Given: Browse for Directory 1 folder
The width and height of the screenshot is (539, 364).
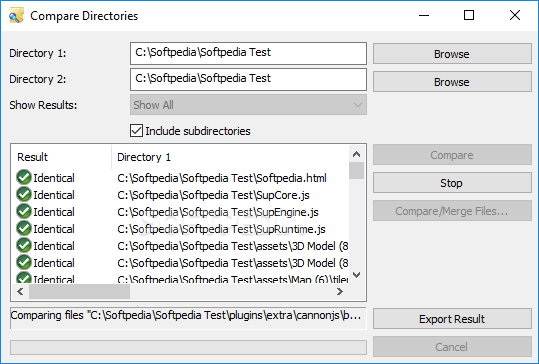Looking at the screenshot, I should pyautogui.click(x=452, y=54).
